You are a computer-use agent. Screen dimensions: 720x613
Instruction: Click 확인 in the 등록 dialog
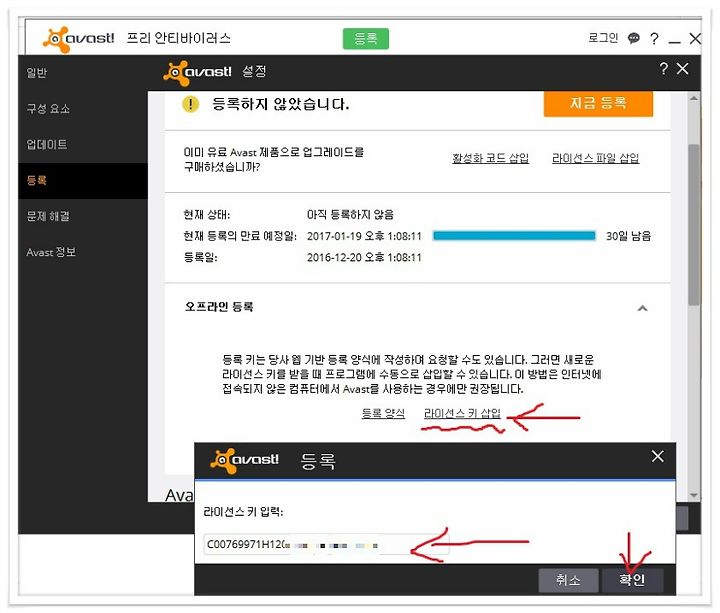[632, 580]
